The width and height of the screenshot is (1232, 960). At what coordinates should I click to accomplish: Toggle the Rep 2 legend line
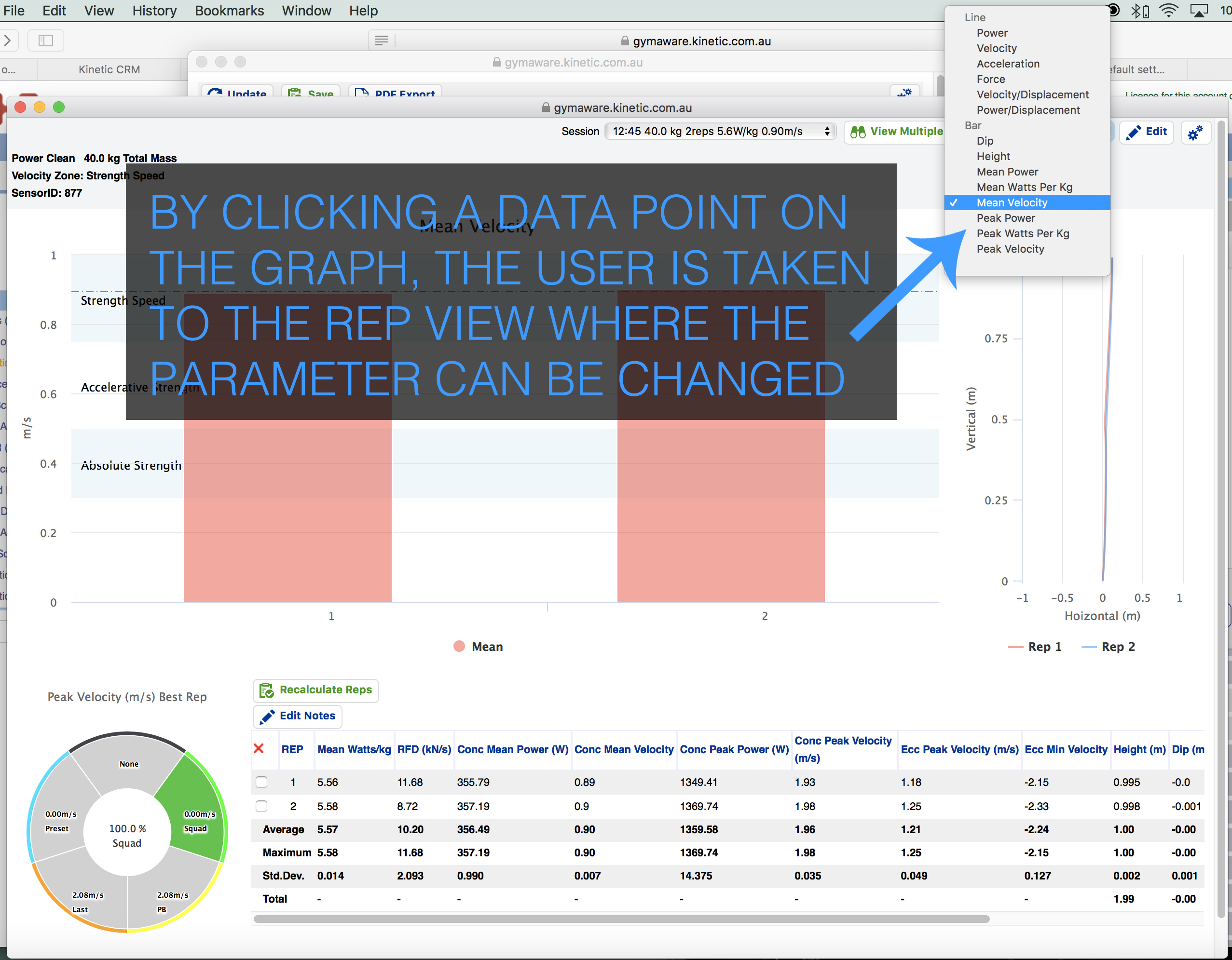point(1108,647)
